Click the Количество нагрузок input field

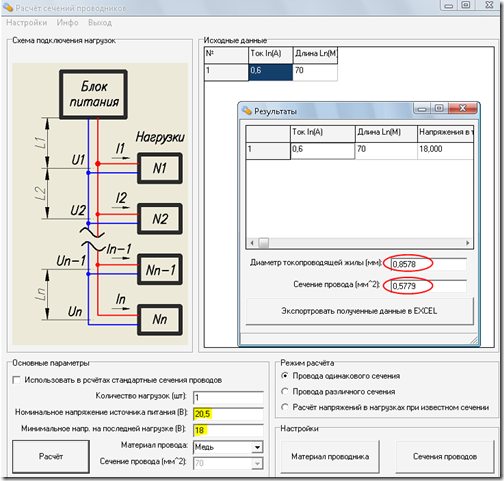tap(228, 398)
